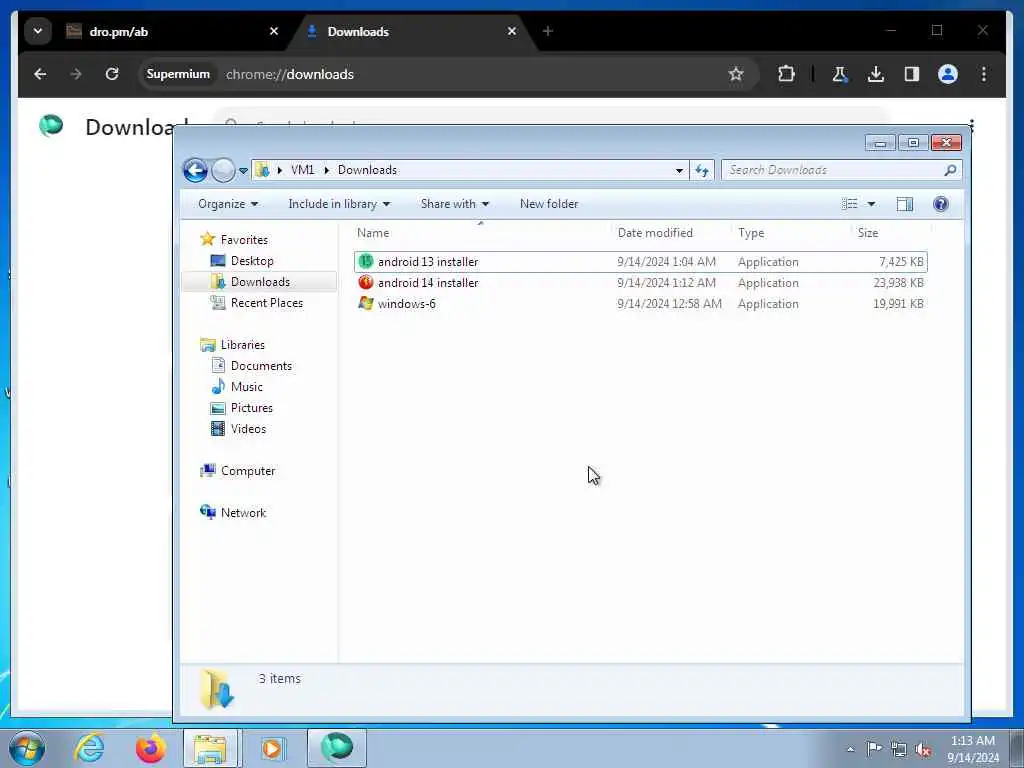Click the New folder button
Image resolution: width=1024 pixels, height=768 pixels.
(x=549, y=204)
